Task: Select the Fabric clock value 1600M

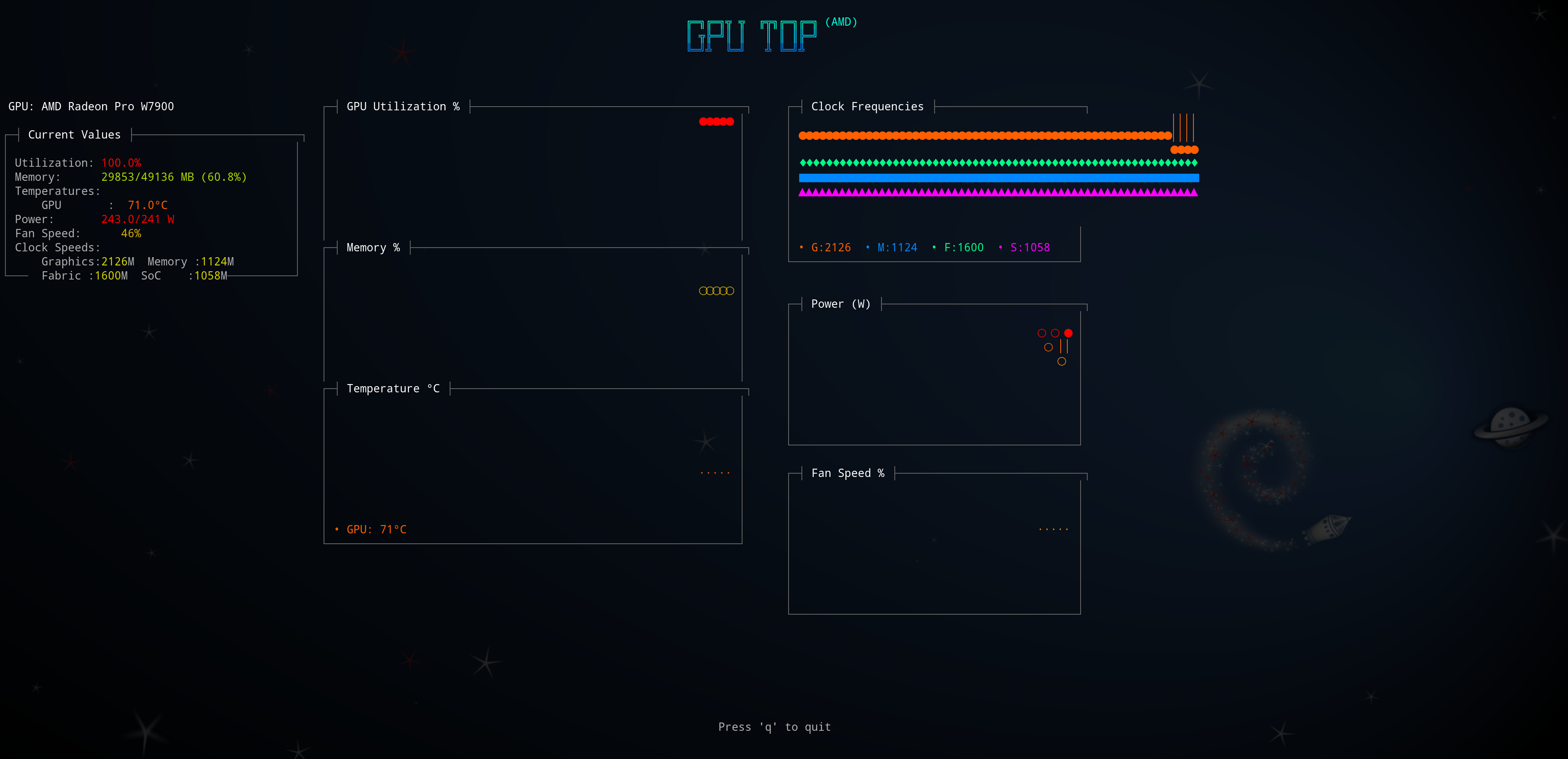Action: (112, 276)
